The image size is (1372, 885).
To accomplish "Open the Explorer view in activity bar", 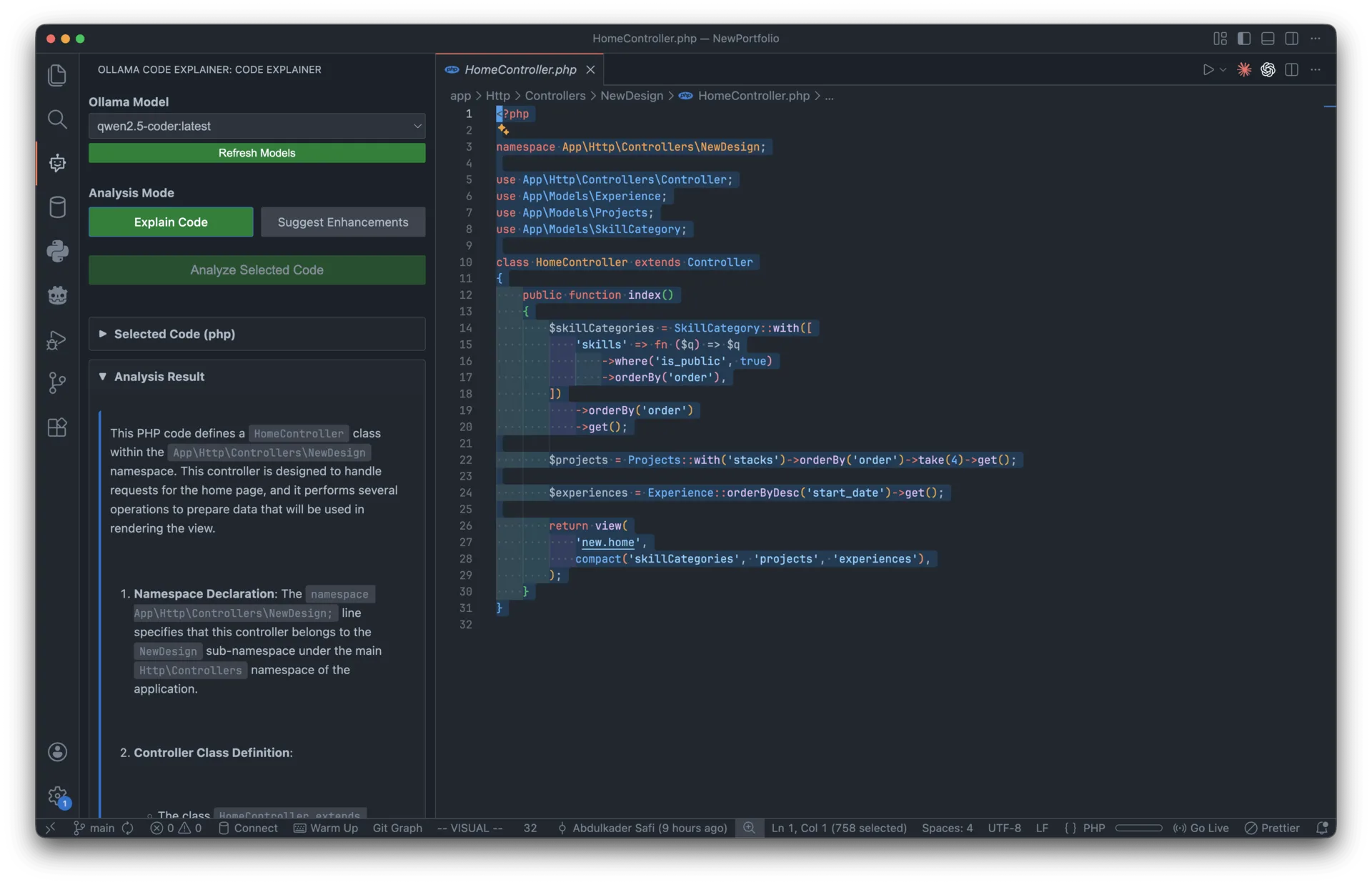I will click(x=57, y=75).
